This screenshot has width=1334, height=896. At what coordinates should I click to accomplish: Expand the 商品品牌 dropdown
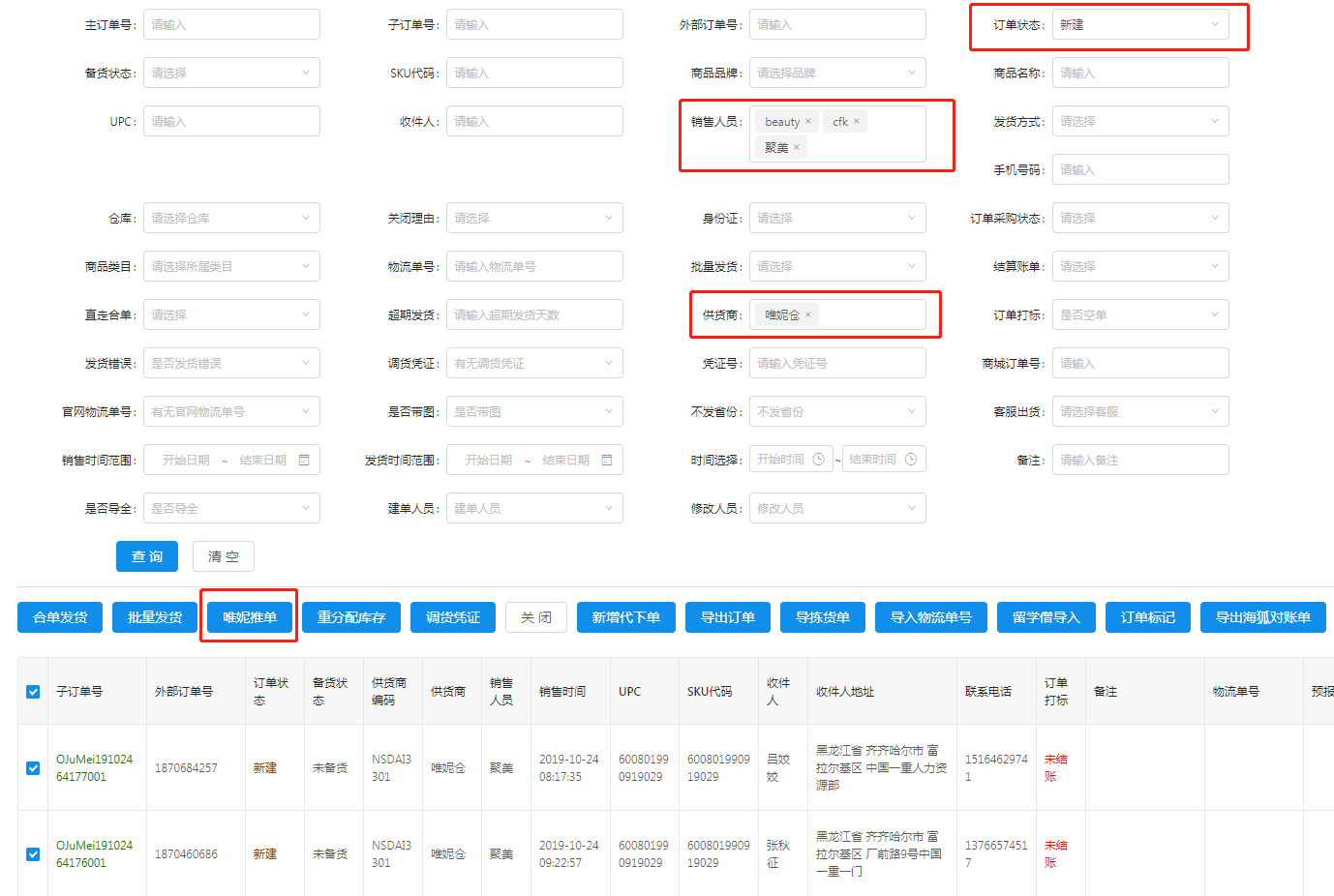click(x=837, y=73)
